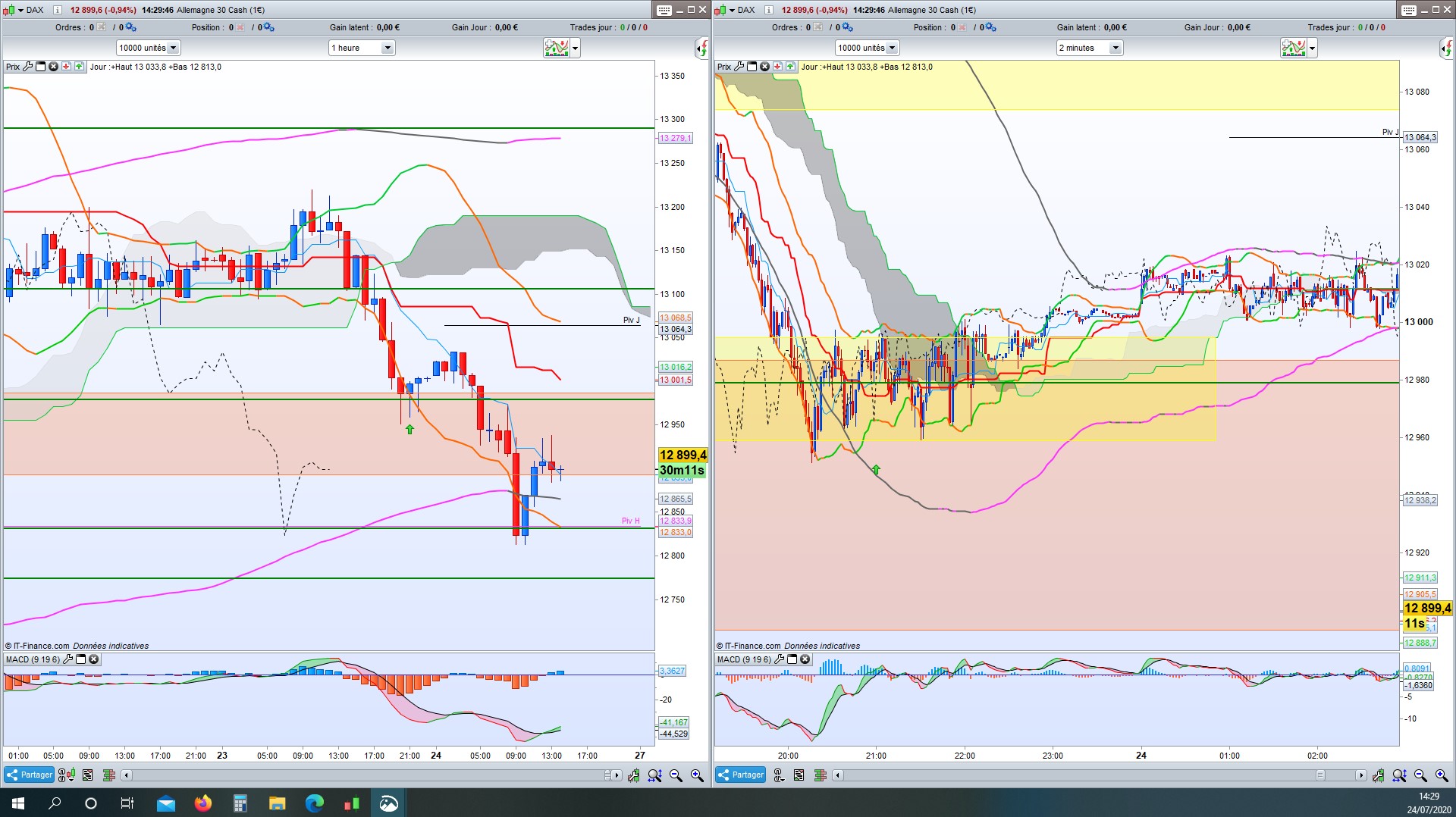Open virtual keyboard icon in 2 minutes chart title

[1409, 10]
